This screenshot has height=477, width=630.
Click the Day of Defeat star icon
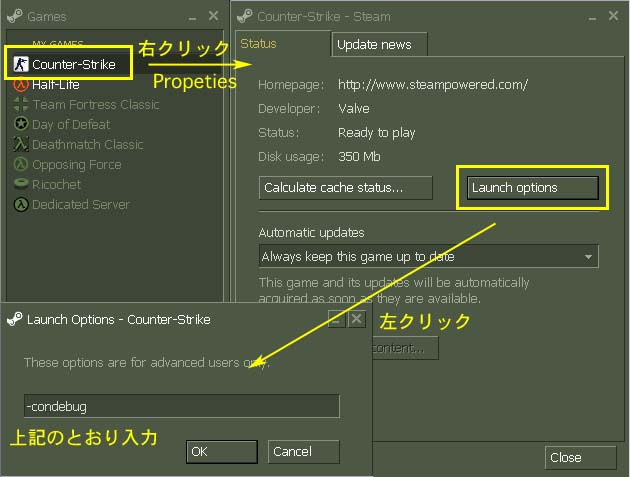[x=21, y=124]
